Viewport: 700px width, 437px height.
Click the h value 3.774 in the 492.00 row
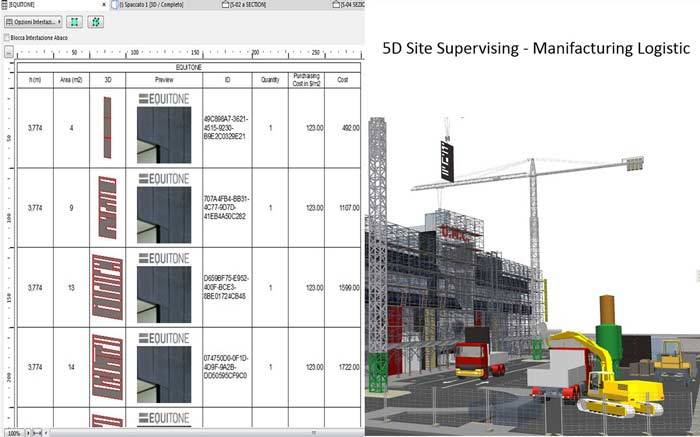tap(35, 128)
